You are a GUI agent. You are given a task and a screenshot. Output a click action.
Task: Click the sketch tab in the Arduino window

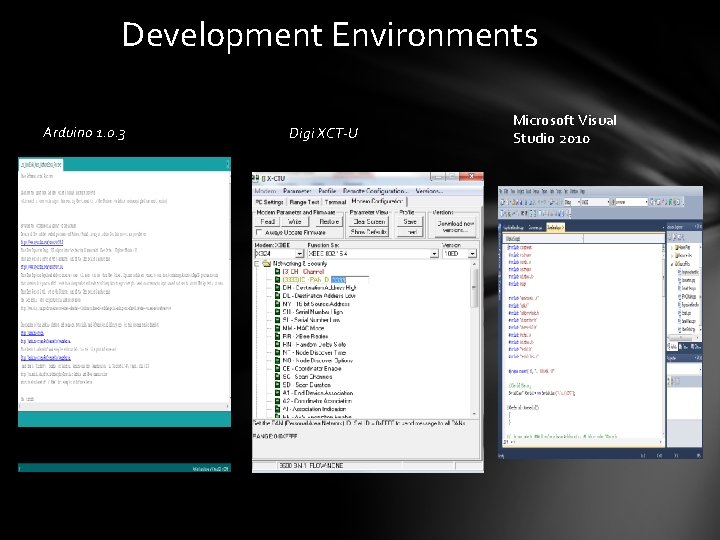tap(40, 164)
